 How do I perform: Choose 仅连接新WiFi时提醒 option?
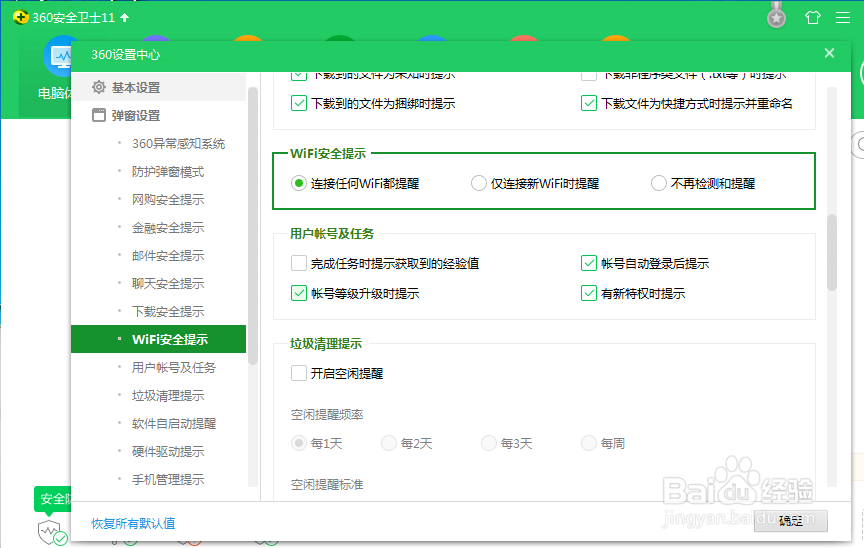point(479,183)
